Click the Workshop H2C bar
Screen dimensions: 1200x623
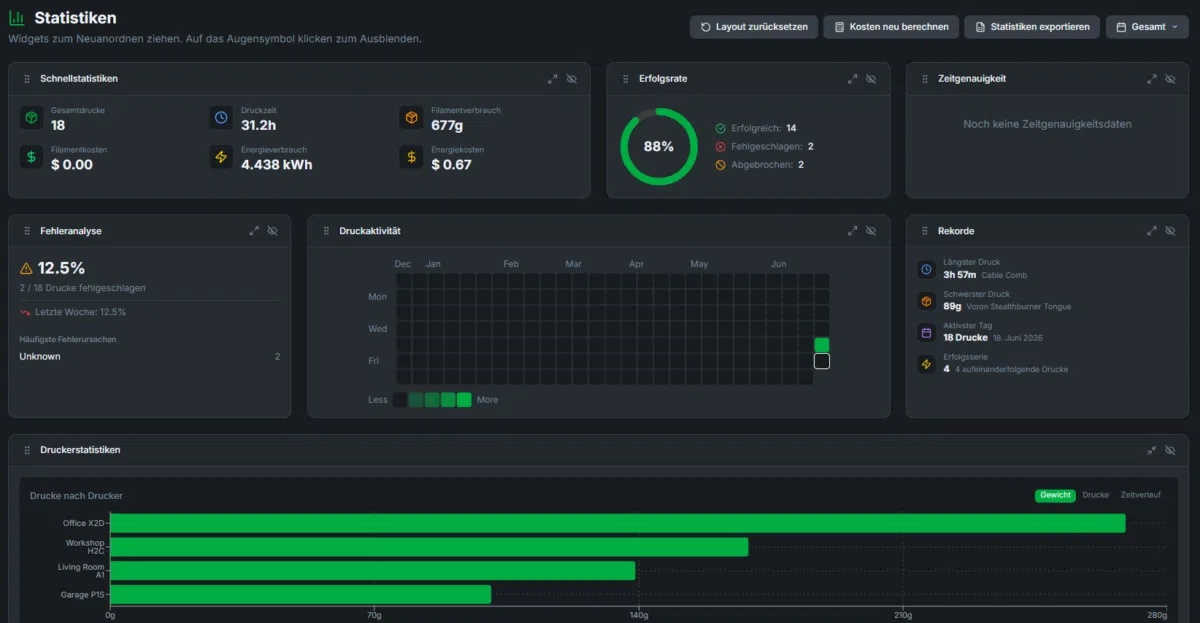tap(429, 547)
